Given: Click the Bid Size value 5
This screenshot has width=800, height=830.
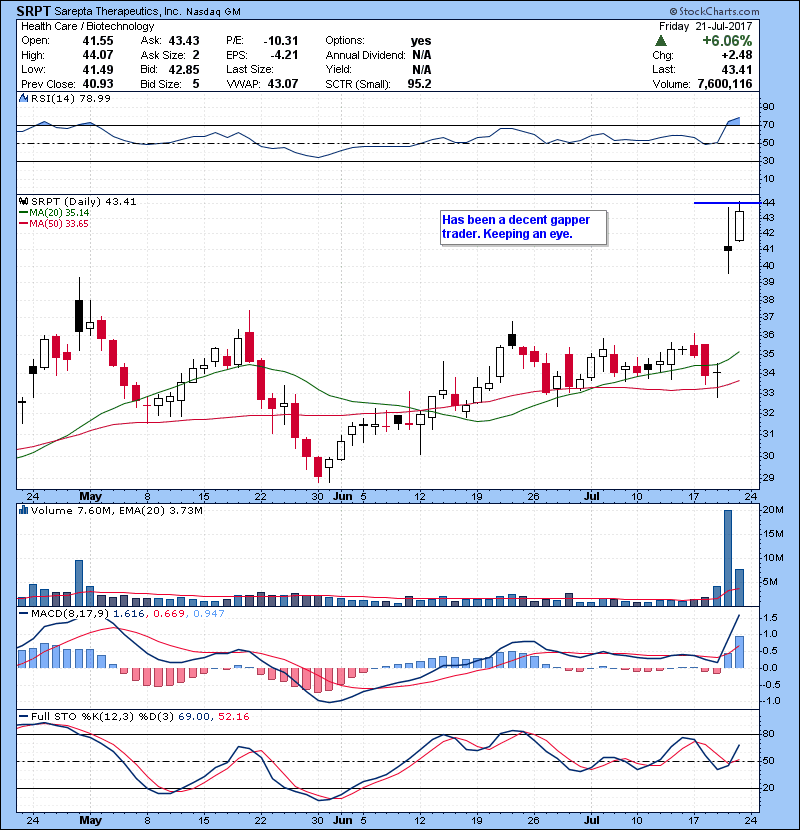Looking at the screenshot, I should click(x=196, y=84).
